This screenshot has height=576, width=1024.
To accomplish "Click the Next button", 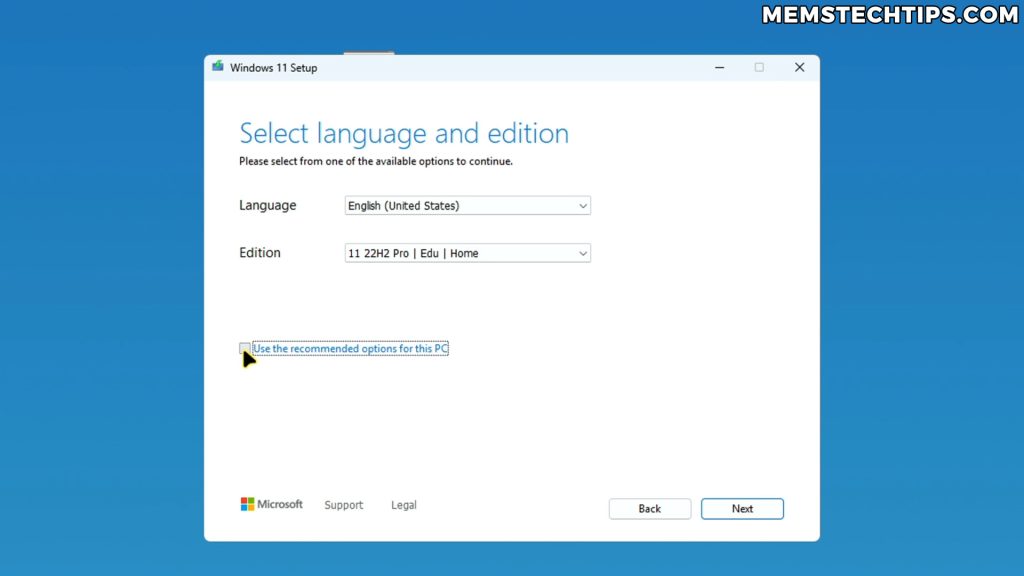I will [x=742, y=509].
